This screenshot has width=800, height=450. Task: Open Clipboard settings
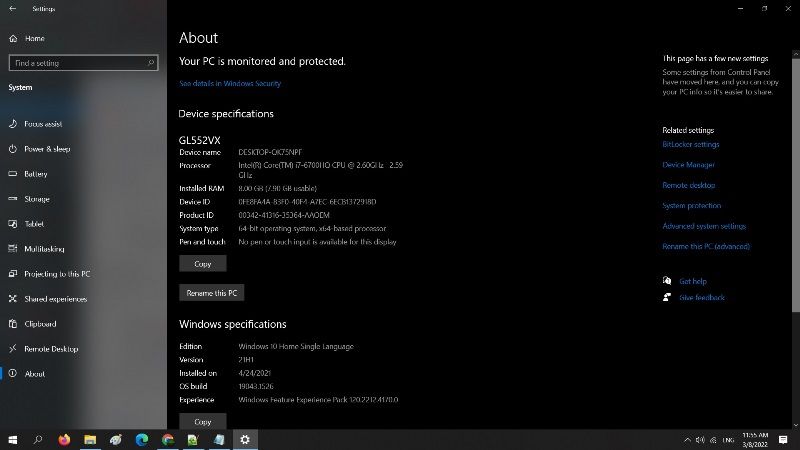point(40,324)
